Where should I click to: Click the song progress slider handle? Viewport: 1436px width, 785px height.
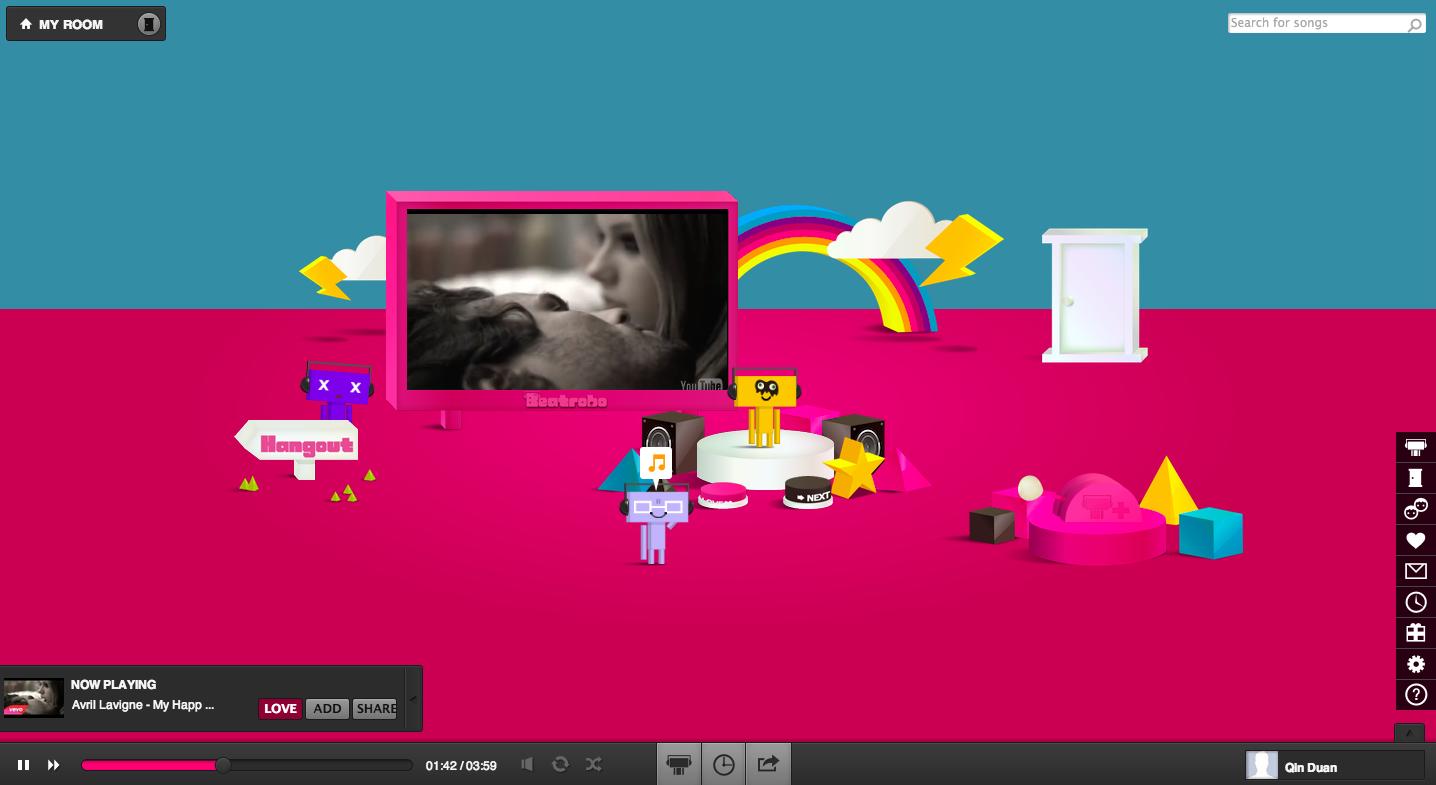223,765
